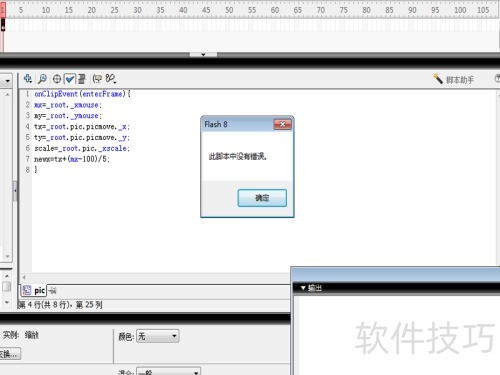Viewport: 500px width, 375px height.
Task: Click the toolbox scroll down arrow
Action: point(7,256)
